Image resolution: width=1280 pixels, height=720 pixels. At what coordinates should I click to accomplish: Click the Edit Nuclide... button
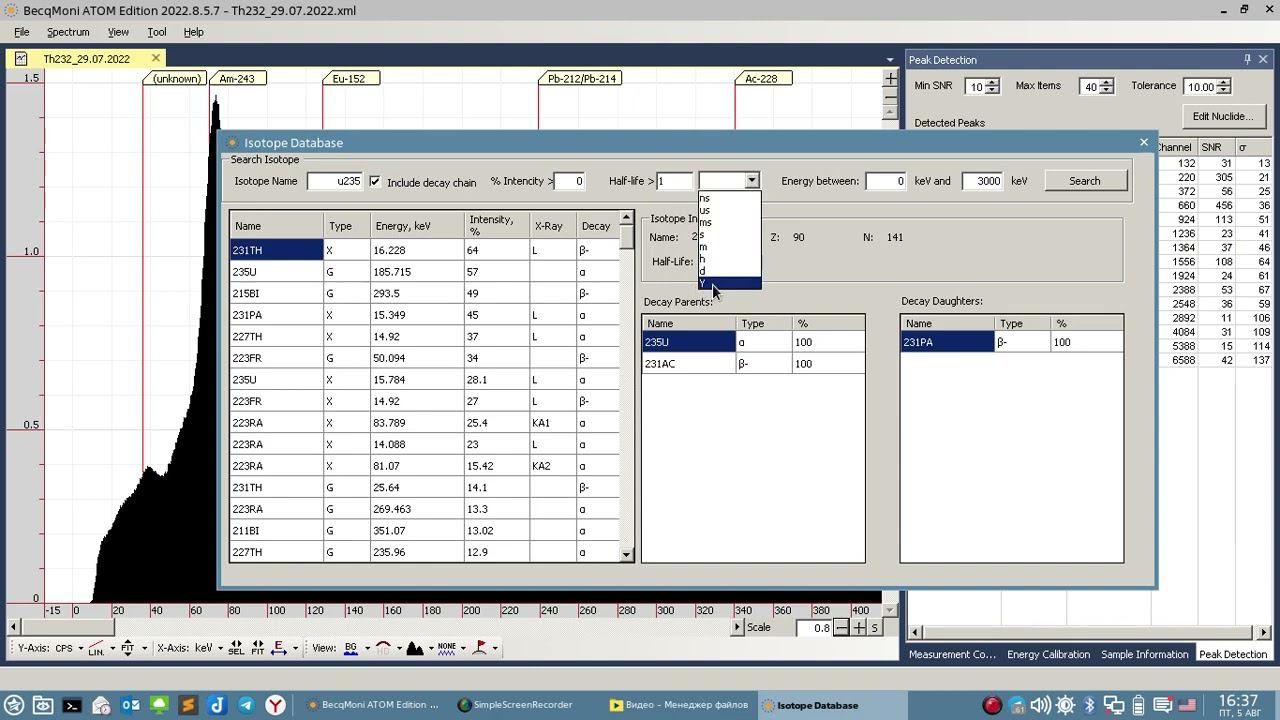coord(1222,116)
